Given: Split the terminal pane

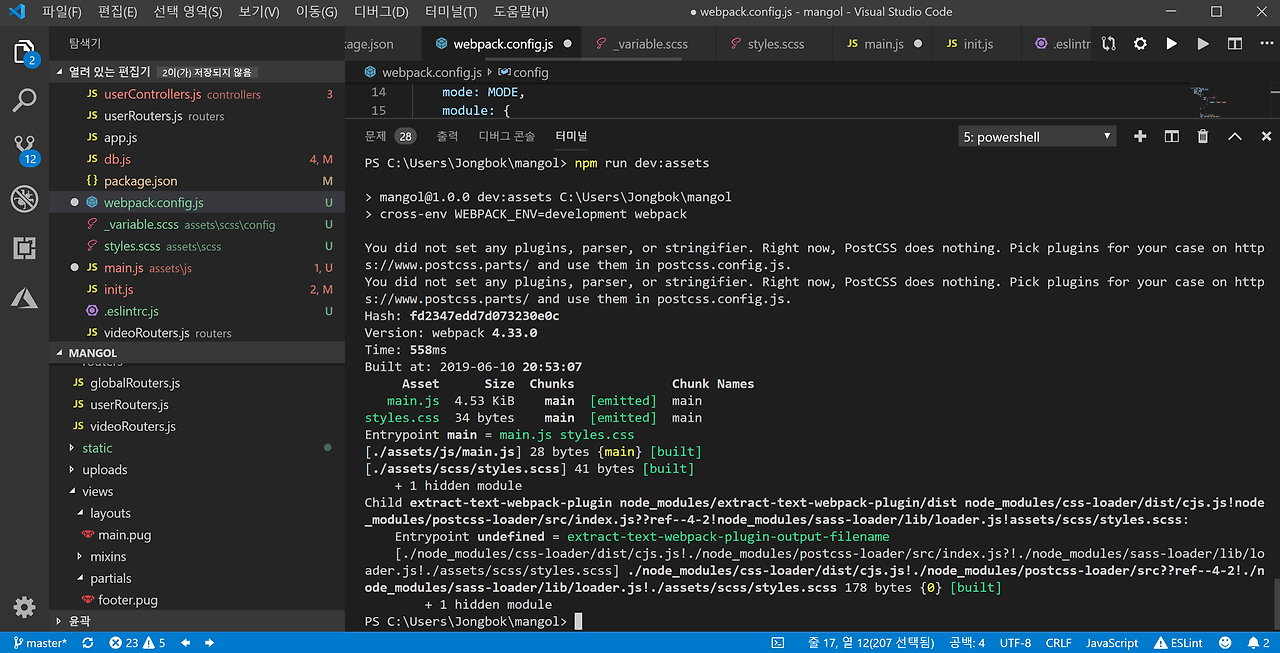Looking at the screenshot, I should pos(1172,136).
